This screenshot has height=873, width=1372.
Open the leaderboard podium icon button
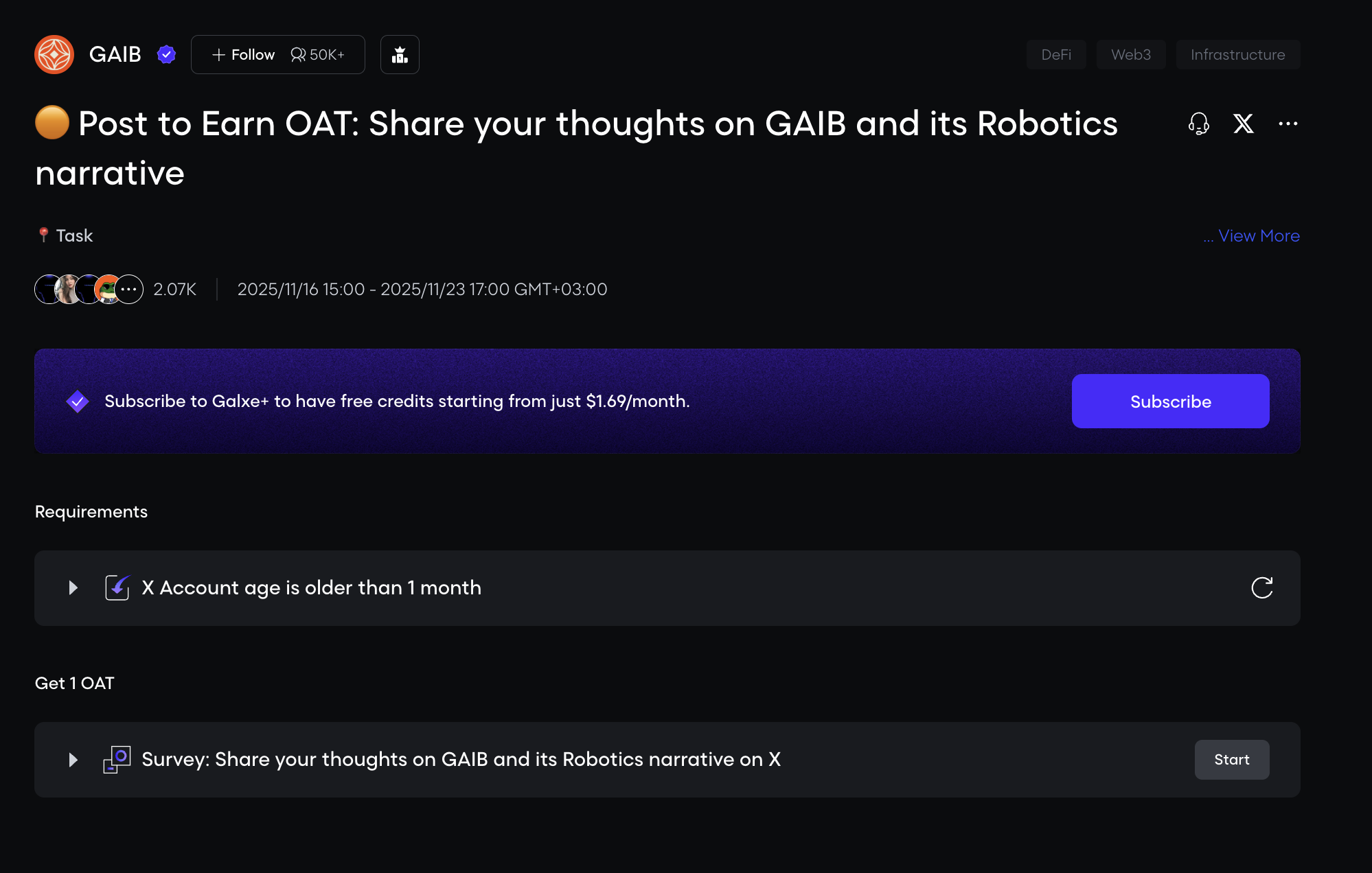(x=400, y=54)
